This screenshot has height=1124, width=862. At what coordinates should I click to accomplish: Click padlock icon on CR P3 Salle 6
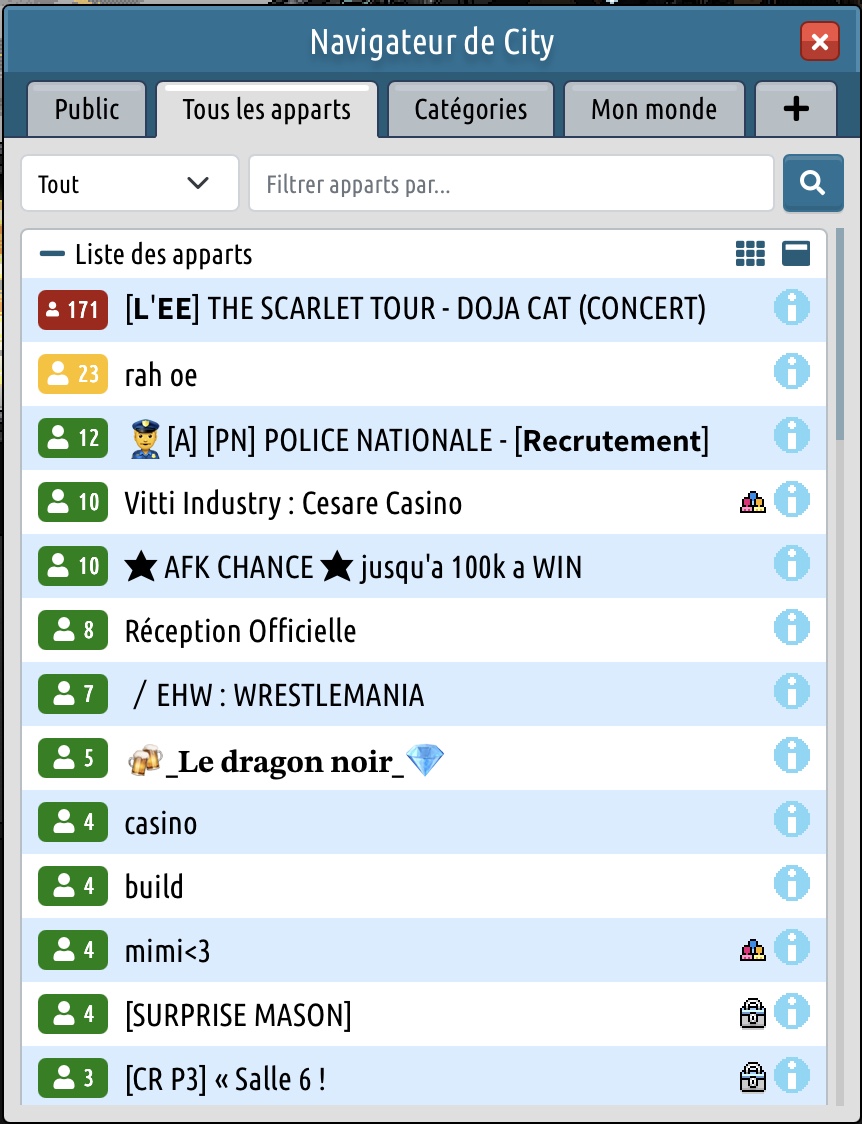click(x=752, y=1078)
